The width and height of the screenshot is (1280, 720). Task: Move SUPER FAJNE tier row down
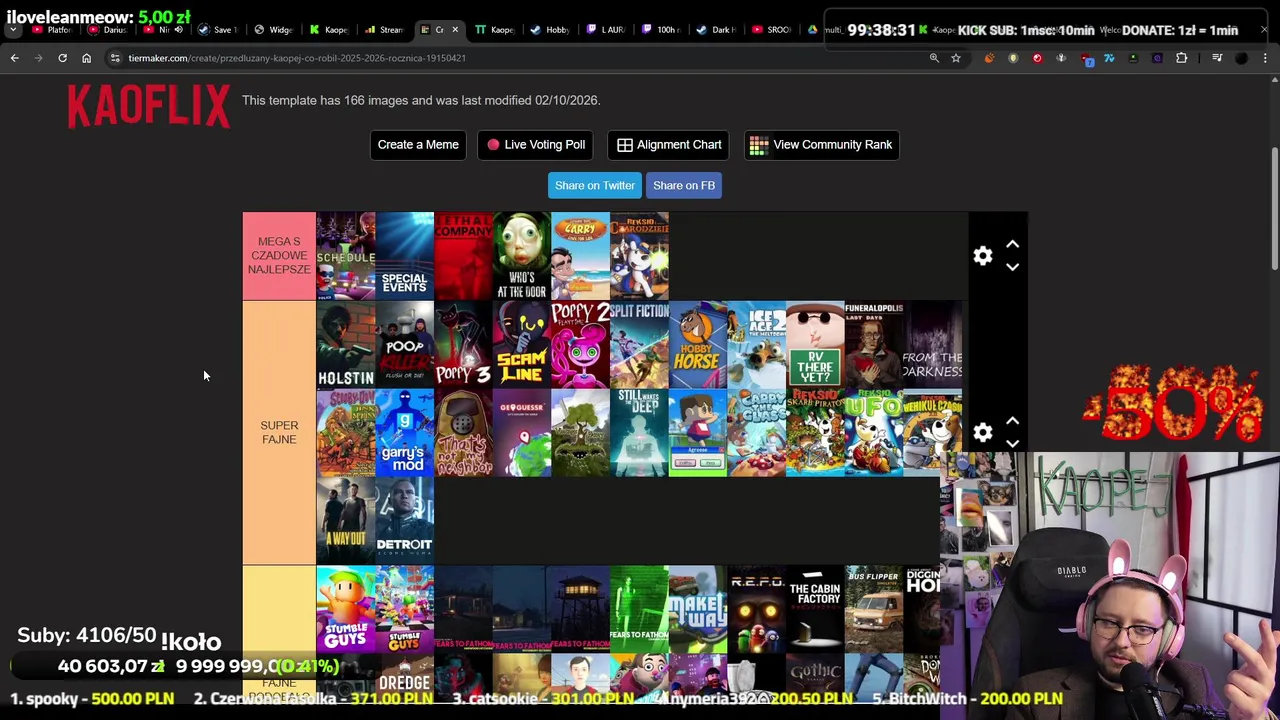(x=1012, y=443)
